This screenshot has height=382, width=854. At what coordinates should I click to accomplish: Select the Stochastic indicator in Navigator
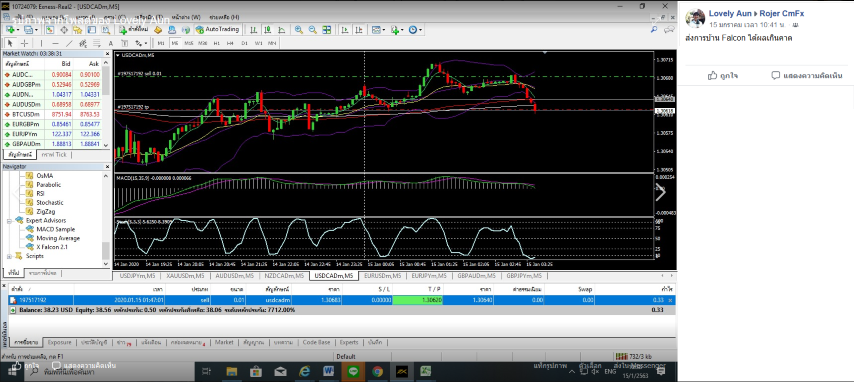(x=50, y=203)
